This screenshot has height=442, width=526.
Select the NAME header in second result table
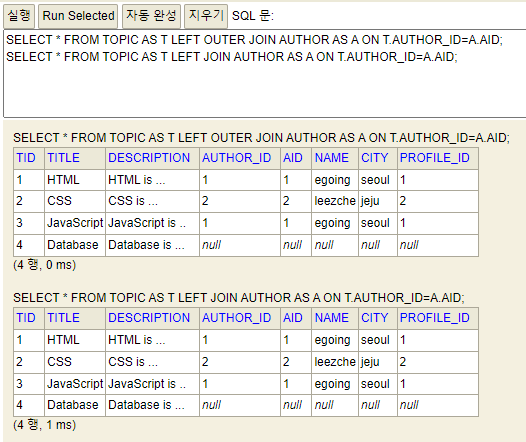335,318
